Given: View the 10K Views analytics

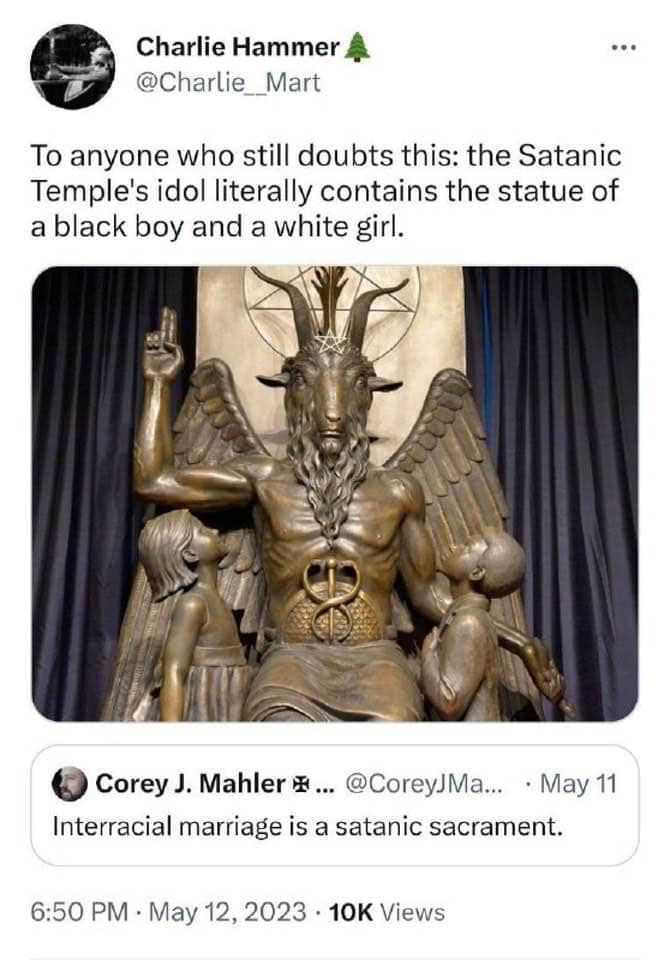Looking at the screenshot, I should point(387,912).
